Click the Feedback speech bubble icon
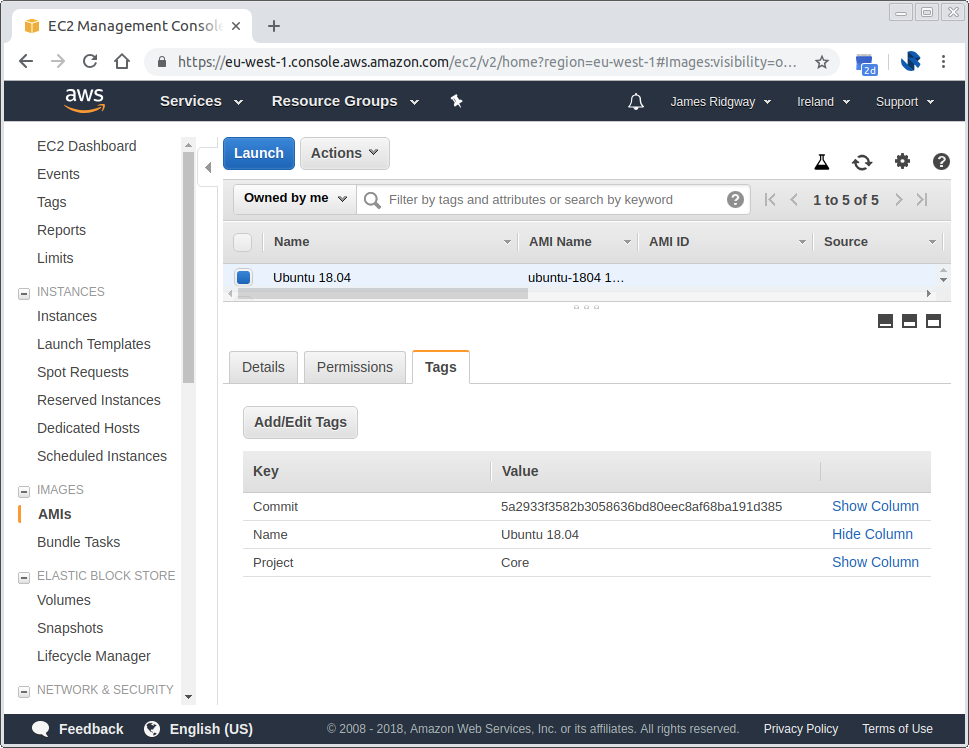This screenshot has height=748, width=969. tap(41, 729)
